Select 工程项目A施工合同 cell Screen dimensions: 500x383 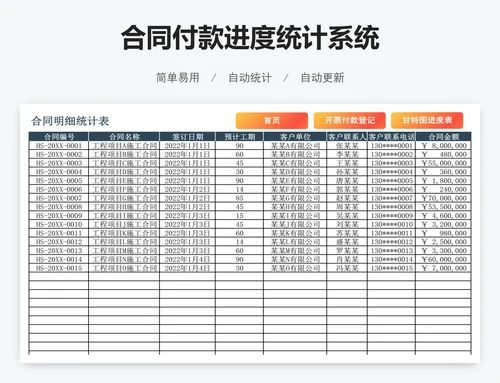pos(124,146)
